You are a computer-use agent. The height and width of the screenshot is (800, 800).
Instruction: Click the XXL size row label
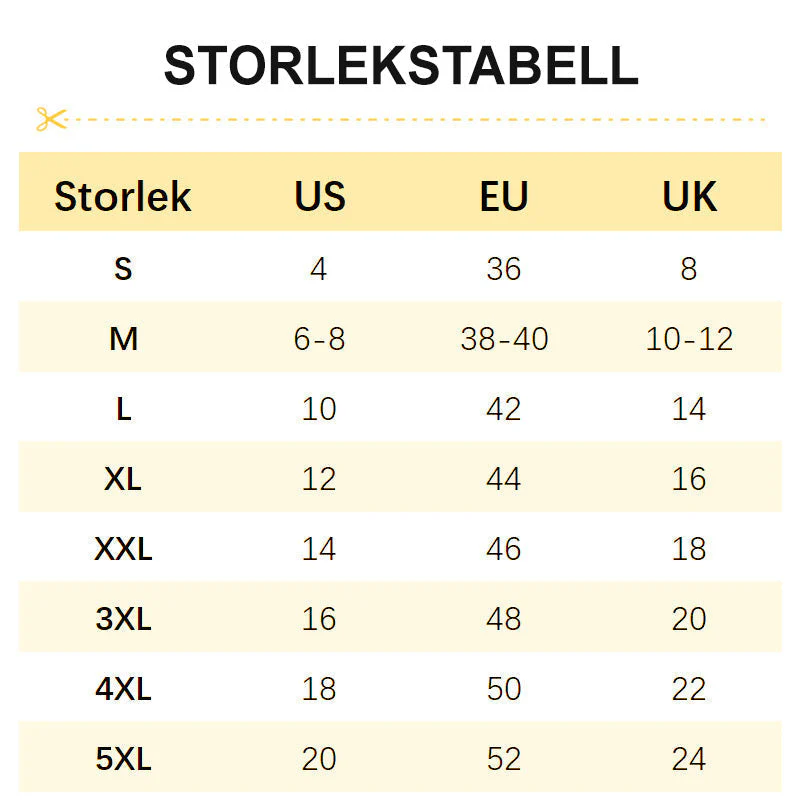click(123, 549)
